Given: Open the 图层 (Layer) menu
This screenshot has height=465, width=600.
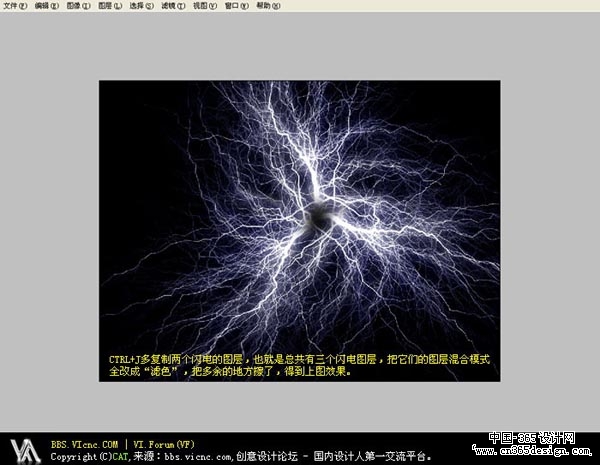Looking at the screenshot, I should (110, 6).
